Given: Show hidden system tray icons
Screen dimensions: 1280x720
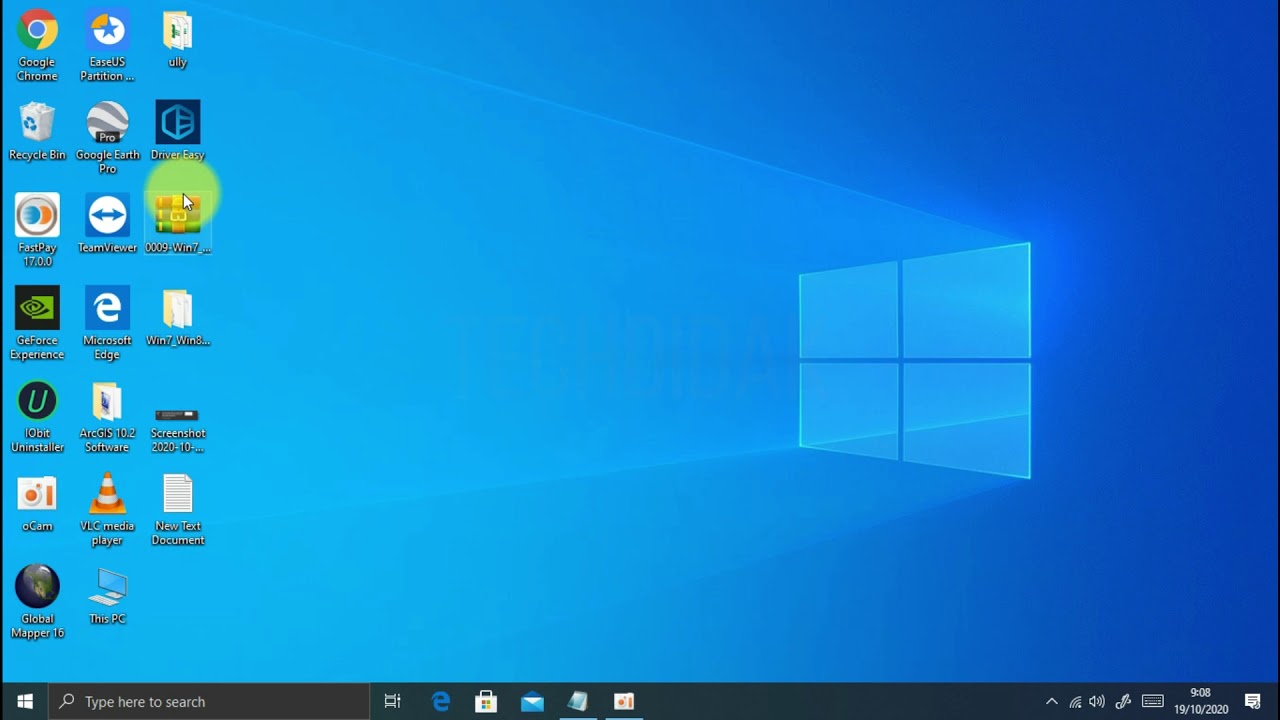Looking at the screenshot, I should (x=1051, y=701).
